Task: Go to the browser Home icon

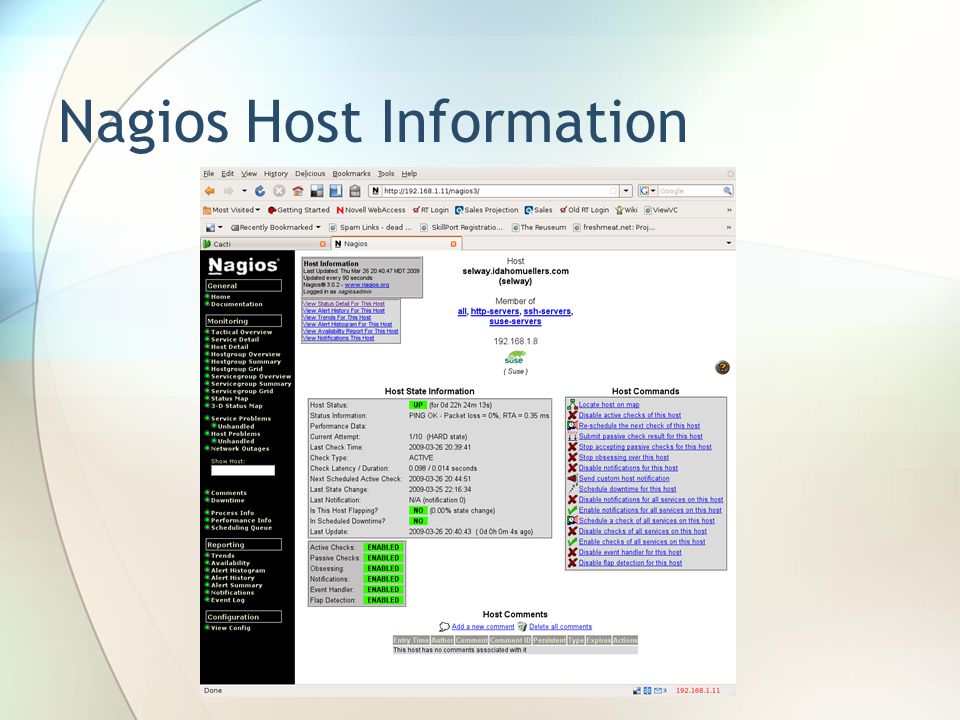Action: (298, 191)
